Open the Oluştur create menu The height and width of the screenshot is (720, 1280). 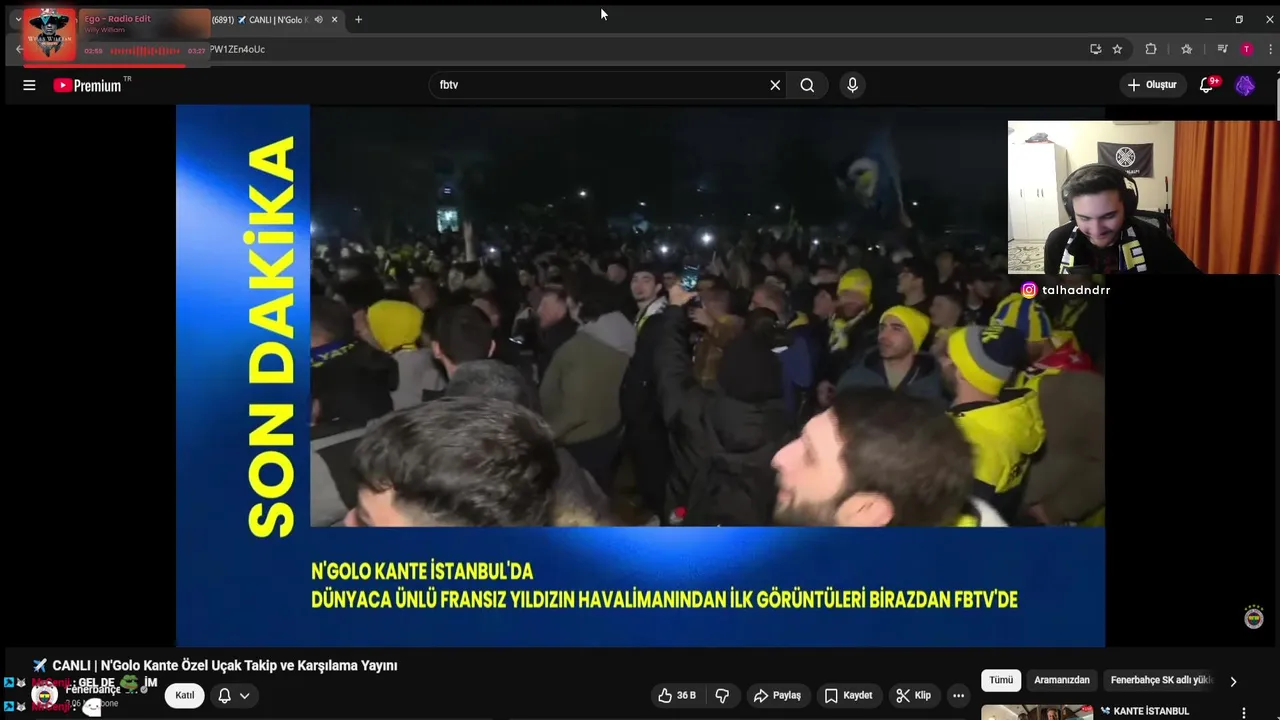click(1153, 85)
